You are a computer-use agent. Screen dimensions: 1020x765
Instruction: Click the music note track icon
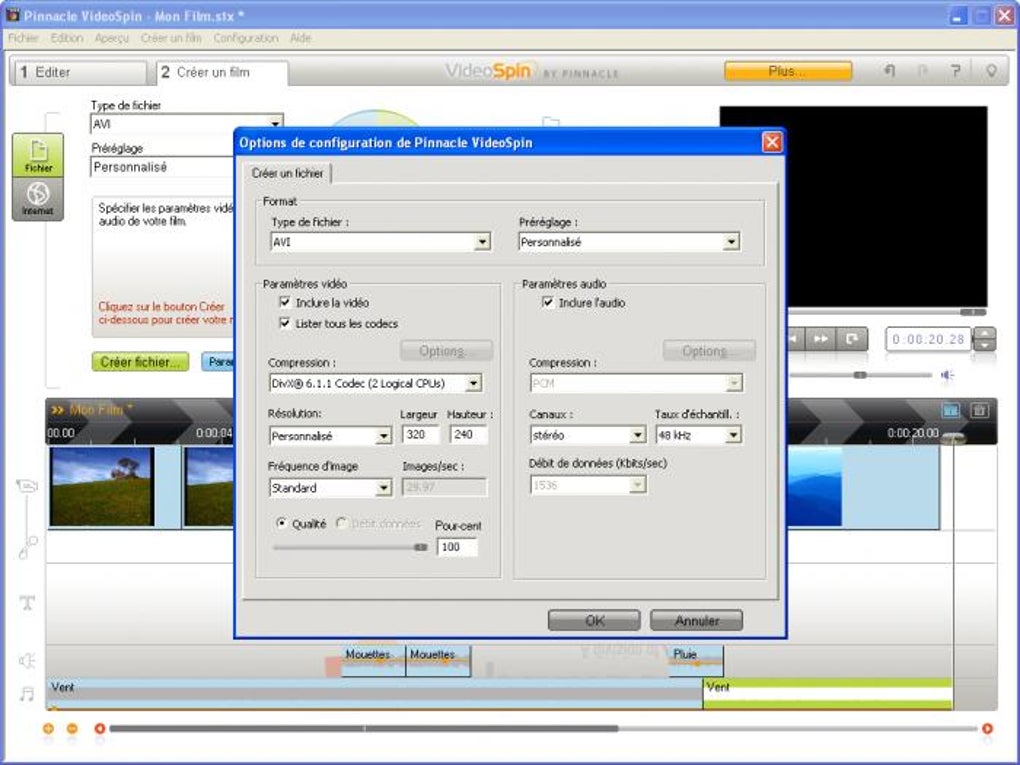pyautogui.click(x=27, y=694)
